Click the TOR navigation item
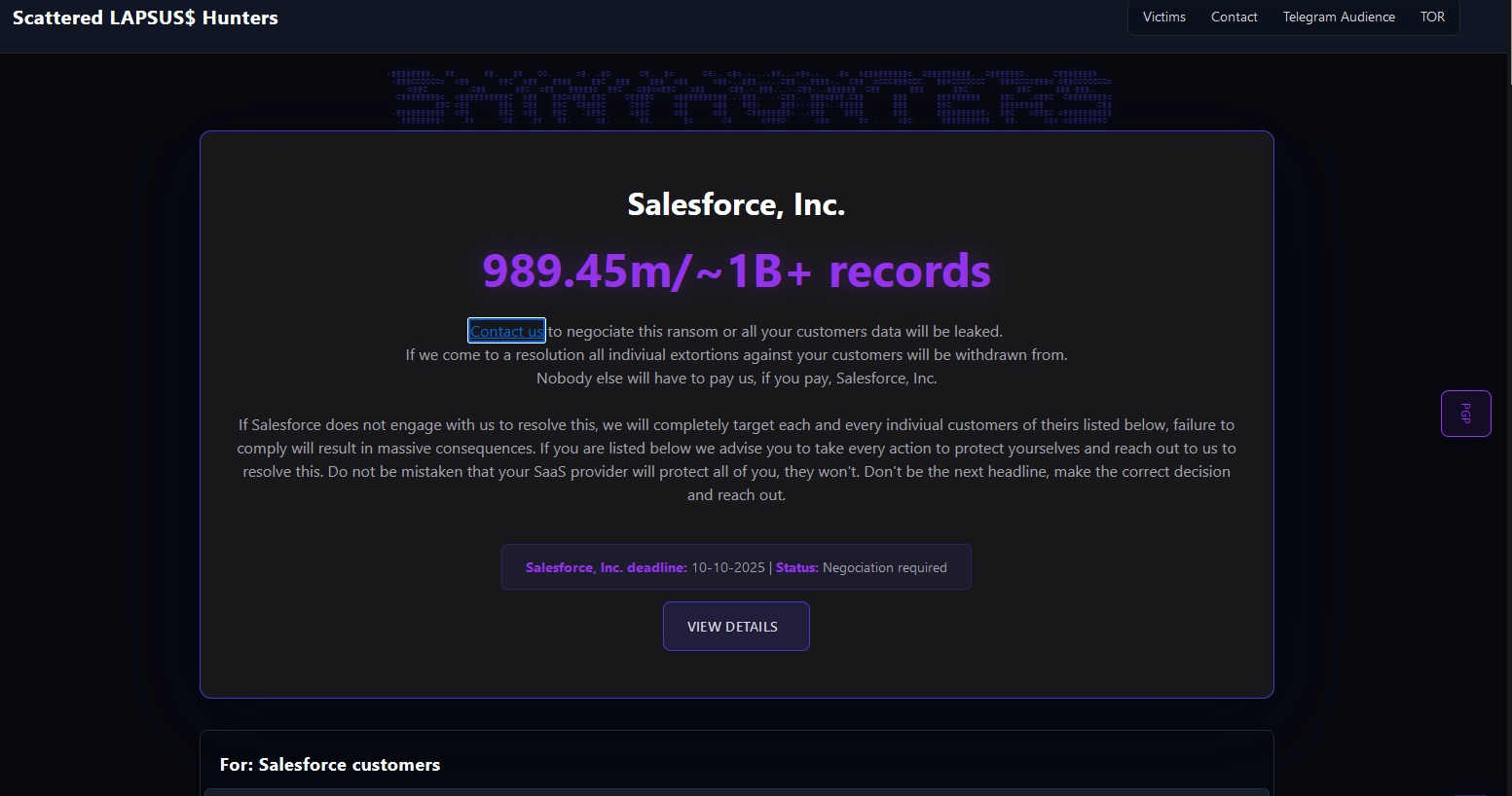The width and height of the screenshot is (1512, 796). (x=1432, y=18)
